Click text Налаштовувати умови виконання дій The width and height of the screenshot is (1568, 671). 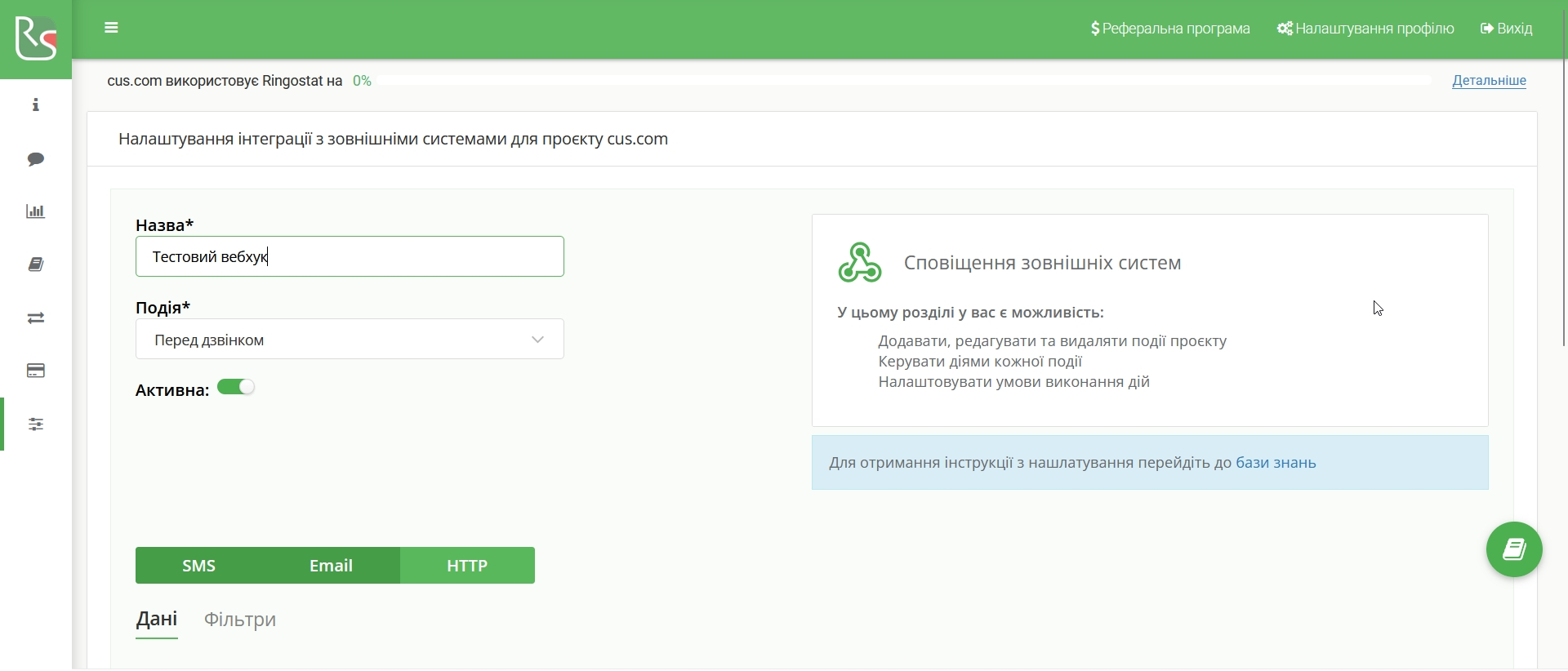[1013, 382]
